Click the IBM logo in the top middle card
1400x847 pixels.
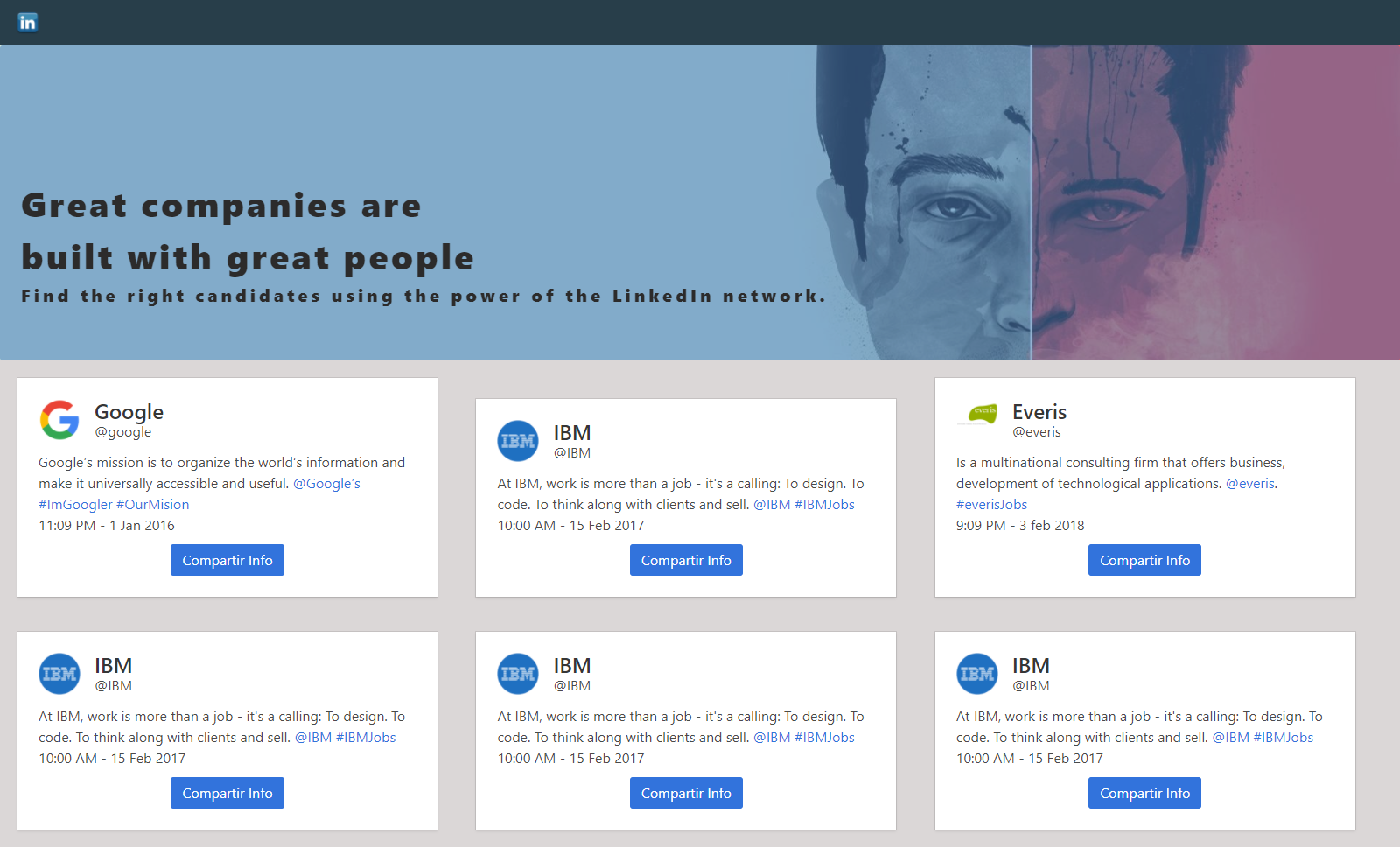click(518, 441)
